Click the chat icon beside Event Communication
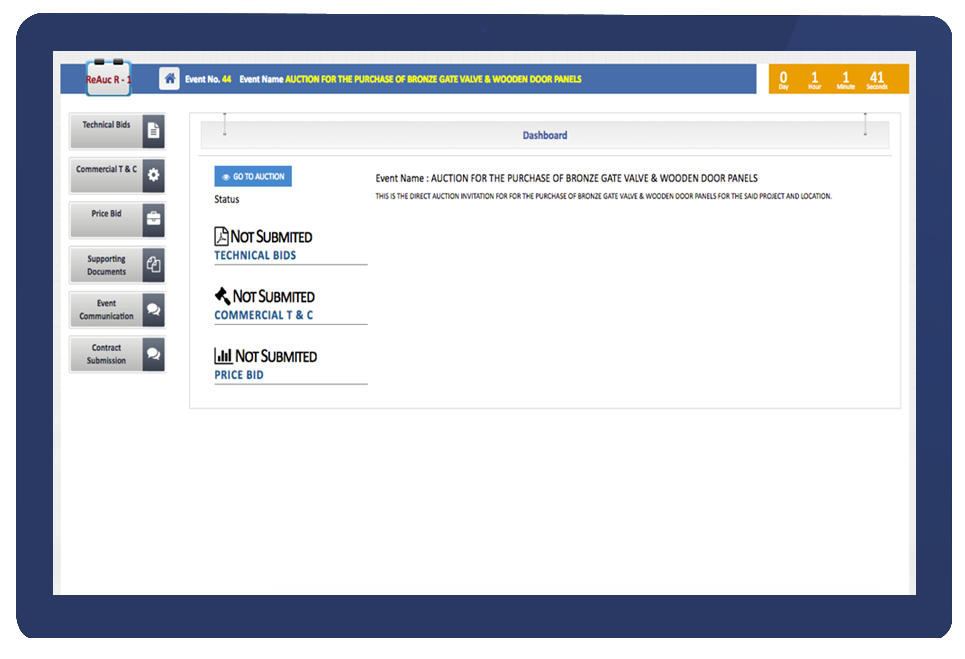This screenshot has height=659, width=965. [x=153, y=310]
